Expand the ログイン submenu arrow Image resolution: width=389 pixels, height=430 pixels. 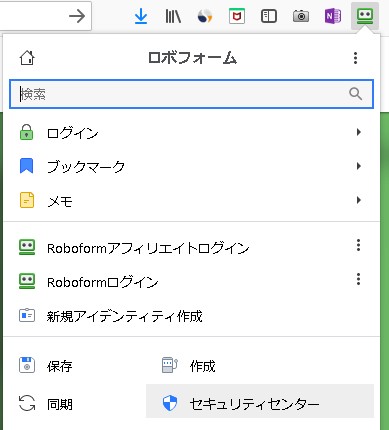pyautogui.click(x=359, y=132)
